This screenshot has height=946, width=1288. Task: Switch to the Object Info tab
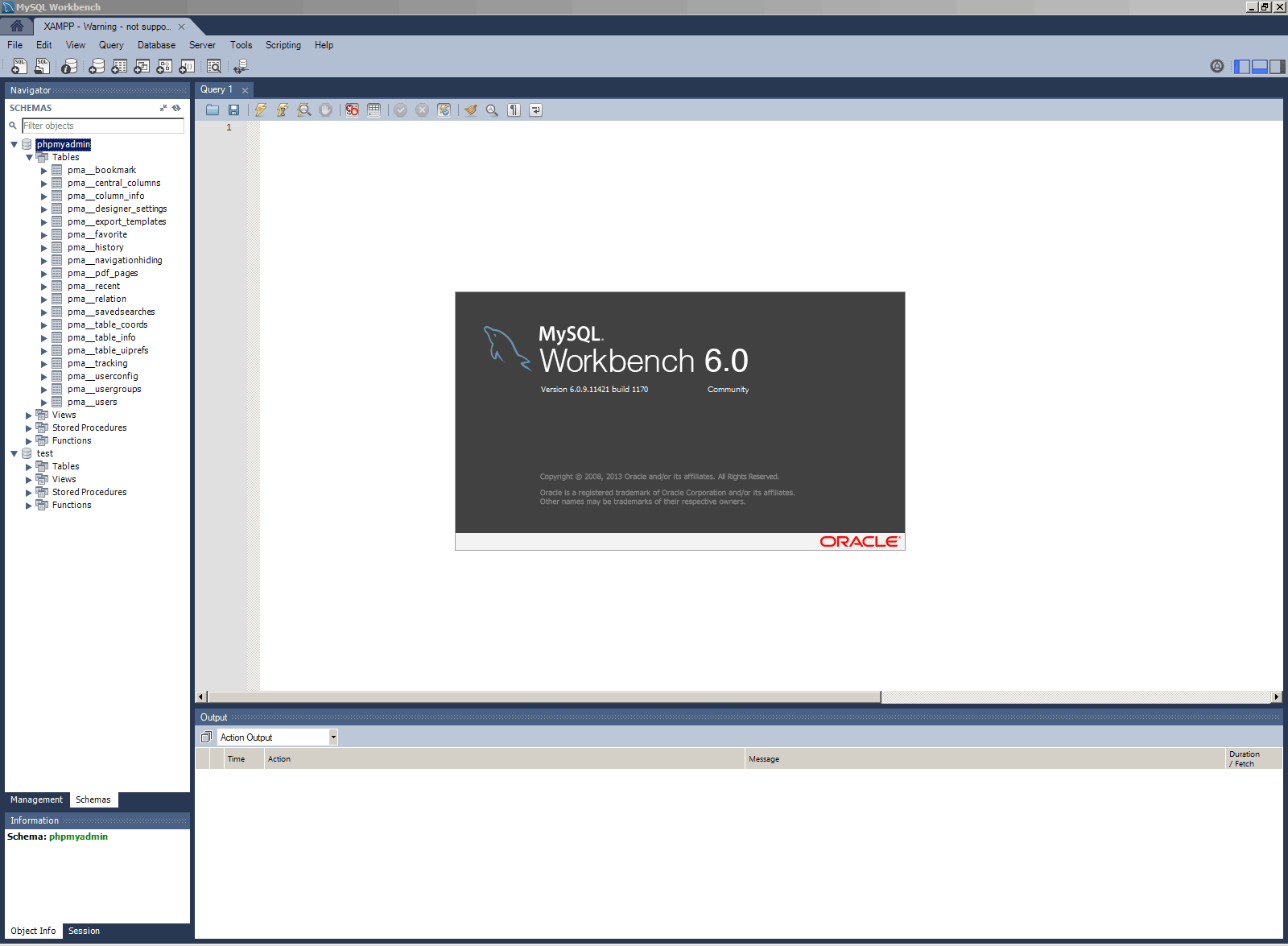(x=33, y=931)
